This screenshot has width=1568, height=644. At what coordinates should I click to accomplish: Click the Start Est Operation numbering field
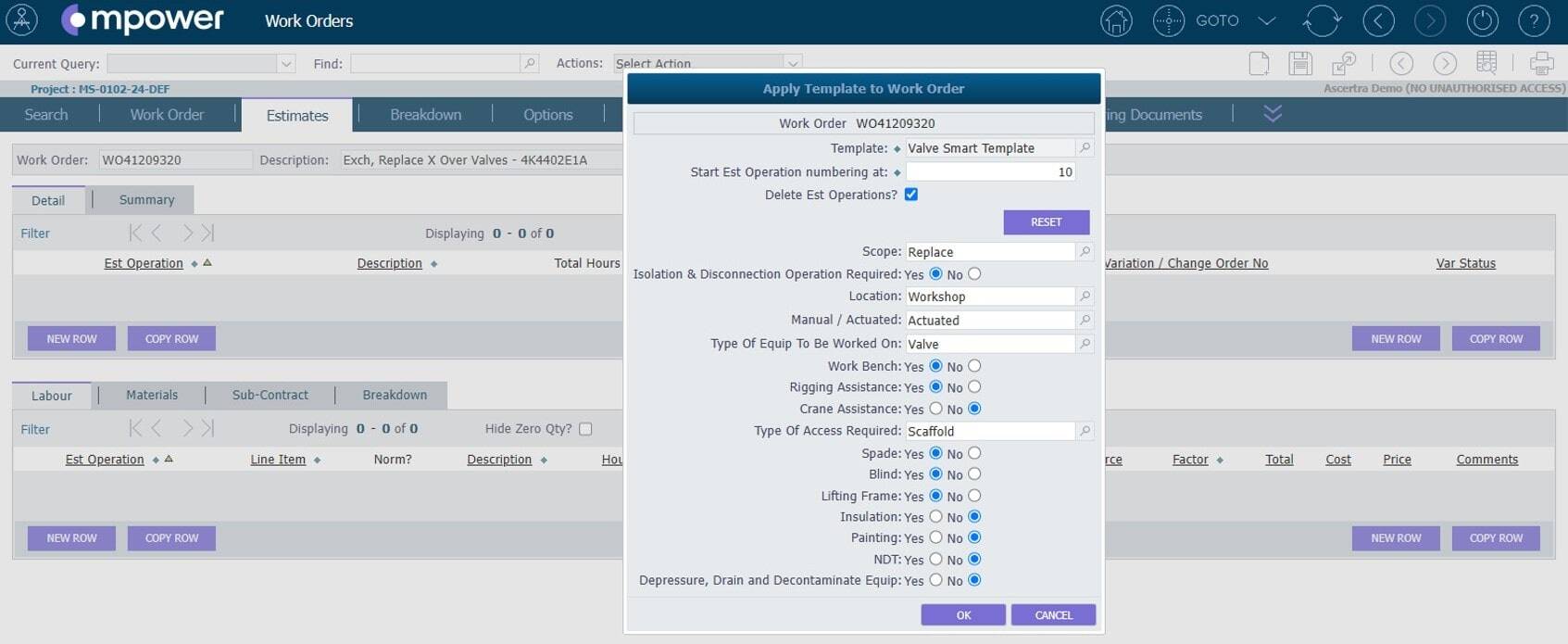989,172
